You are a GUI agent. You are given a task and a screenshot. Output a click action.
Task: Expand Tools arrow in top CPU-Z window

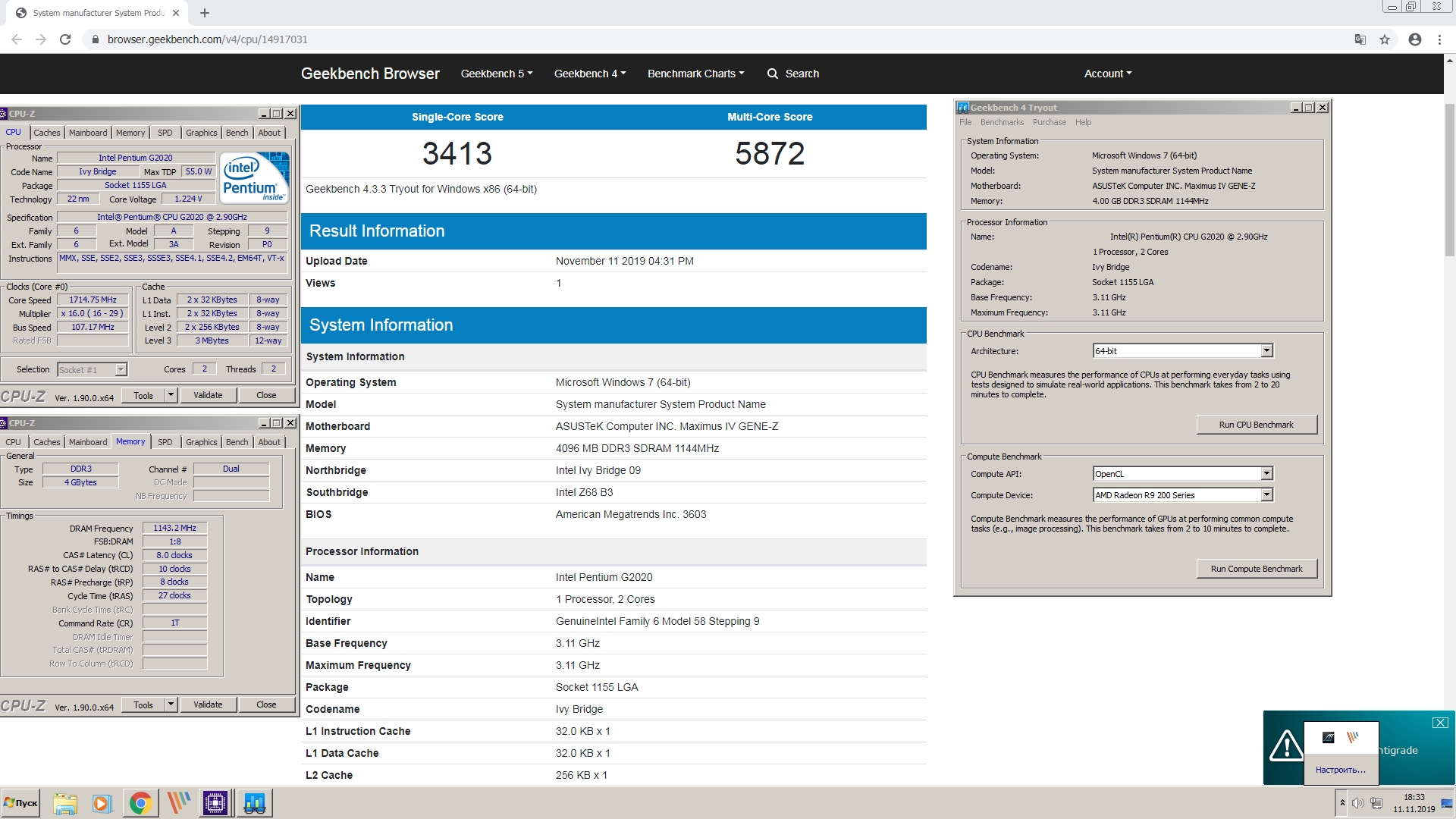(x=171, y=395)
